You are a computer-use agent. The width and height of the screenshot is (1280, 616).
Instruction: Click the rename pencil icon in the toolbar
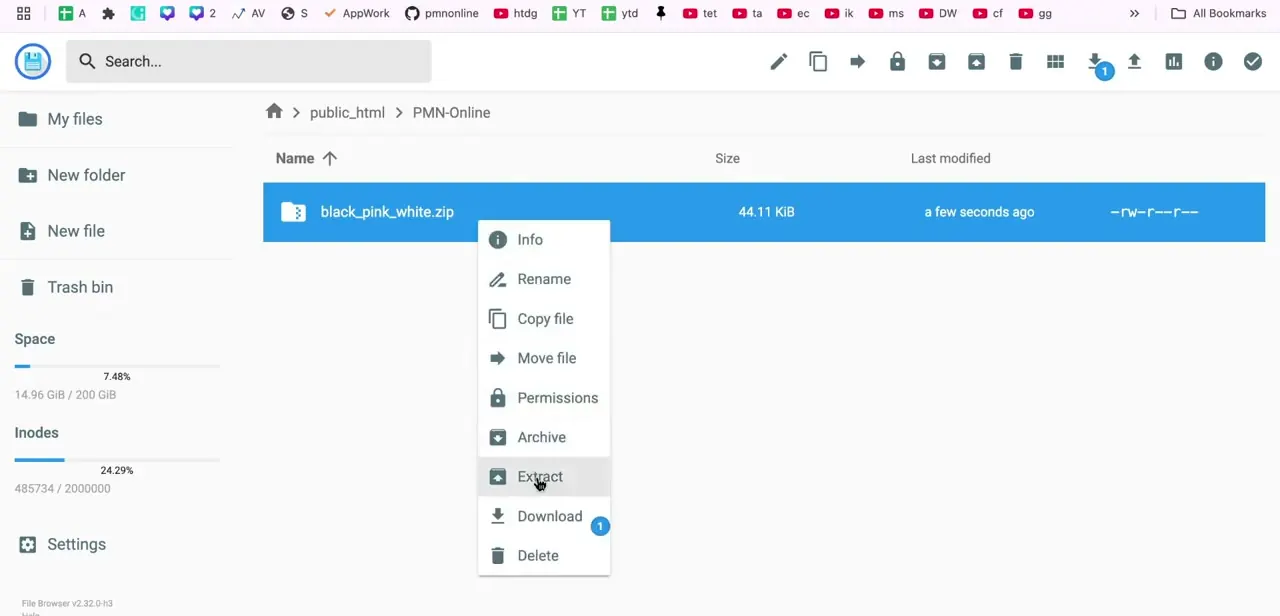778,62
